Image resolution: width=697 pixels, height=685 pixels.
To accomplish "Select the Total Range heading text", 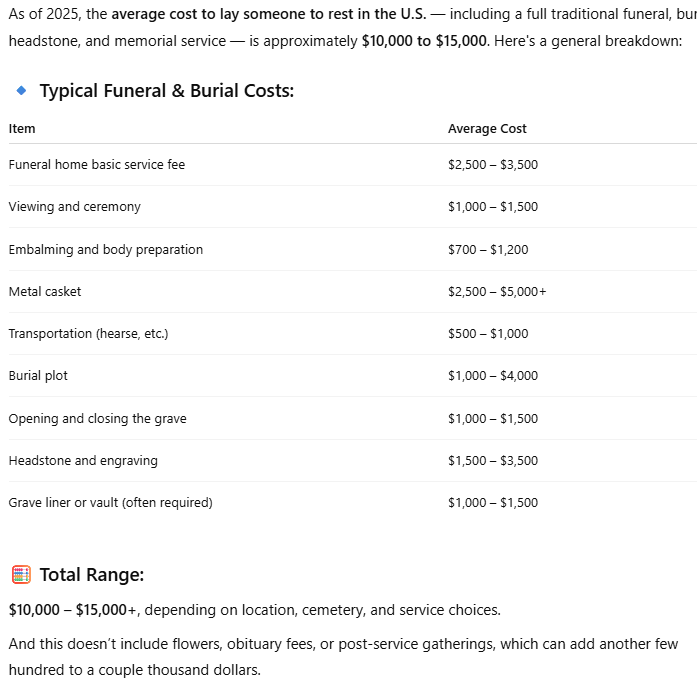I will pos(92,575).
